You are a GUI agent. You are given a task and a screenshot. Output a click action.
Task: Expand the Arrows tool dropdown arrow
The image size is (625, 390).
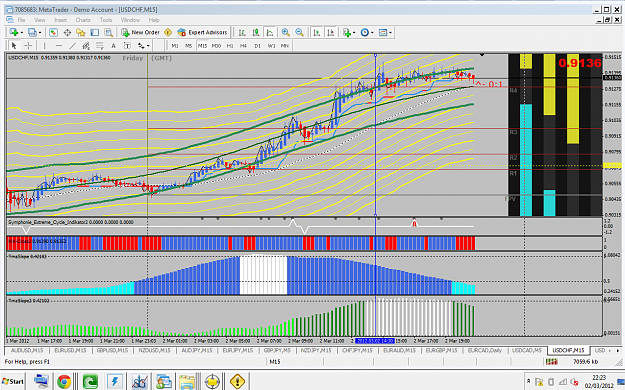coord(148,46)
